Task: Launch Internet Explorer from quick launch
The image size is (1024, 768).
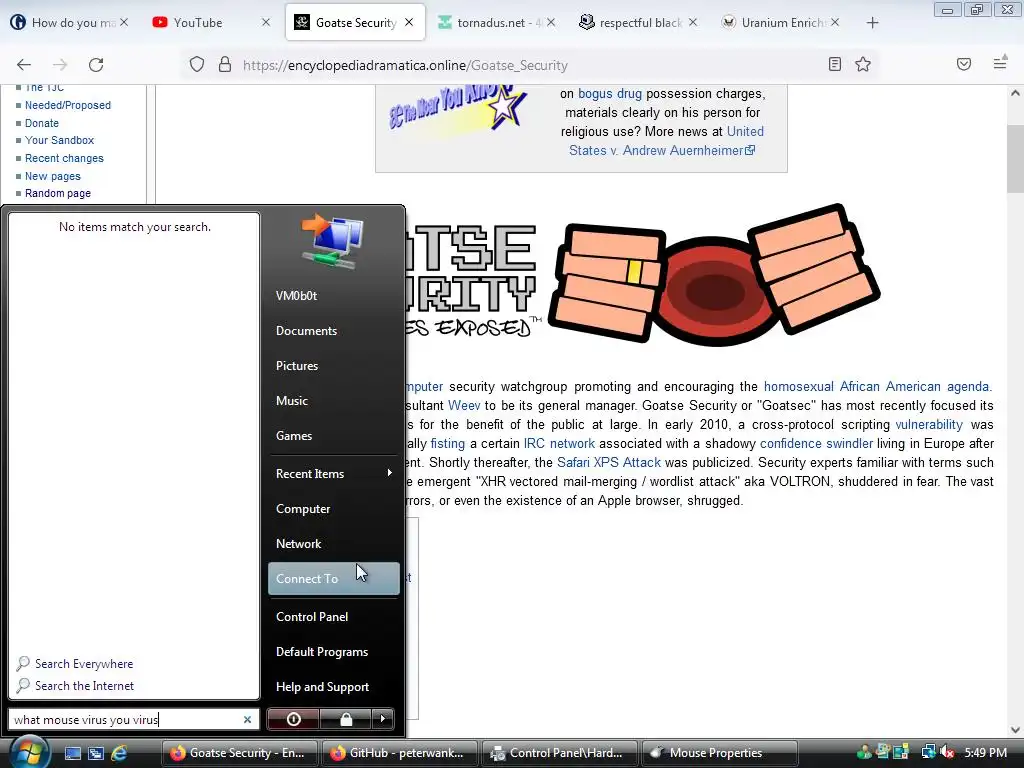Action: 120,753
